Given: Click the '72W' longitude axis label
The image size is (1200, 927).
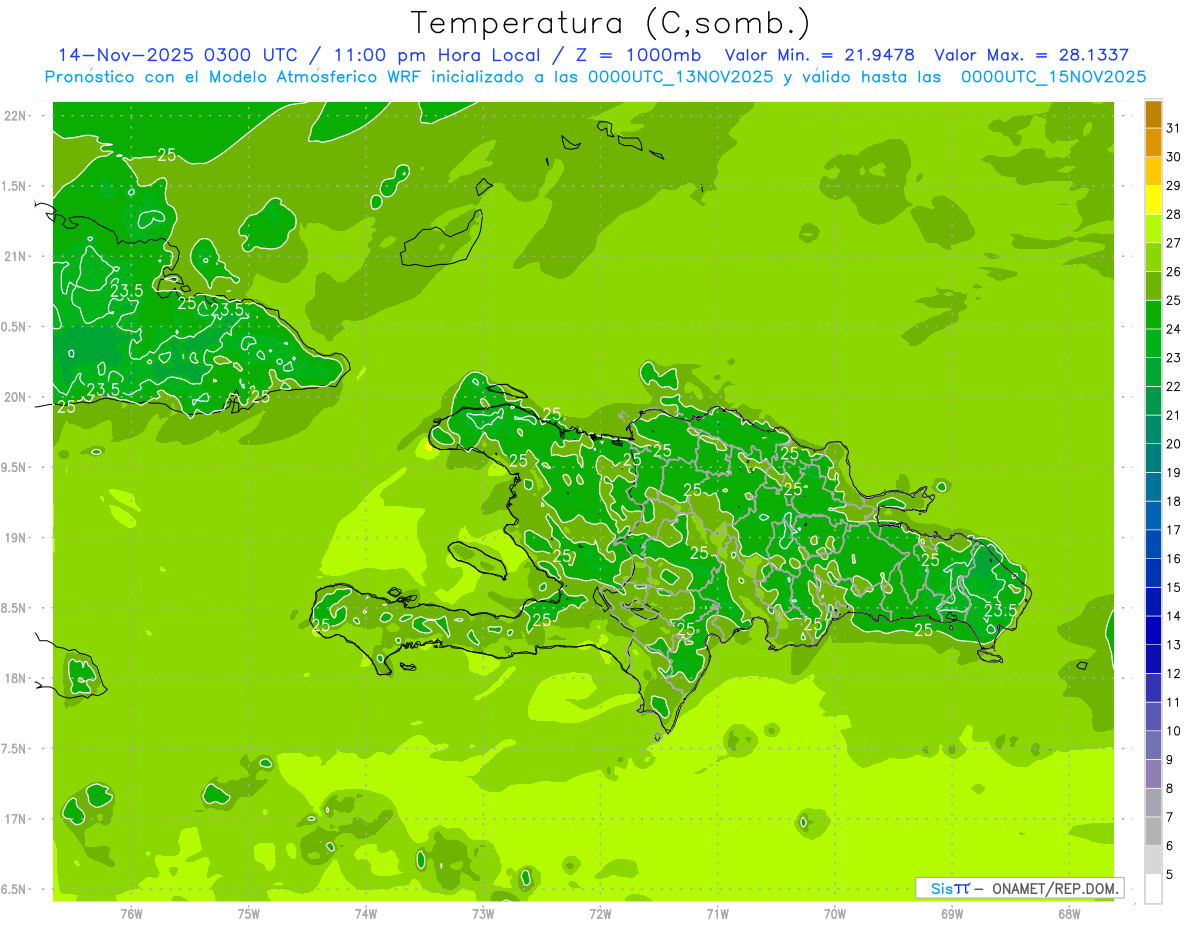Looking at the screenshot, I should tap(600, 912).
